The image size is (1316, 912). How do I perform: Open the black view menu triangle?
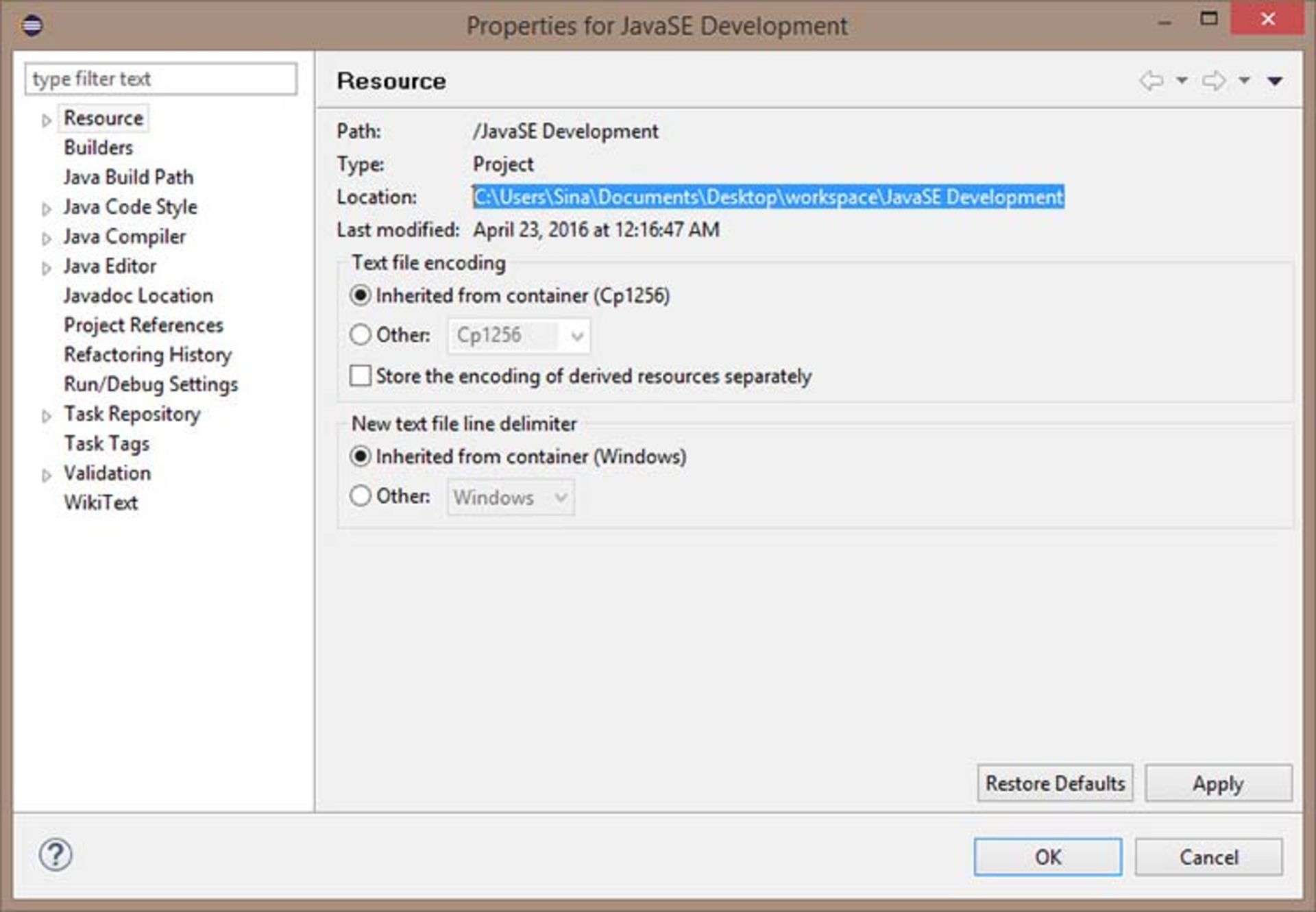click(x=1275, y=82)
